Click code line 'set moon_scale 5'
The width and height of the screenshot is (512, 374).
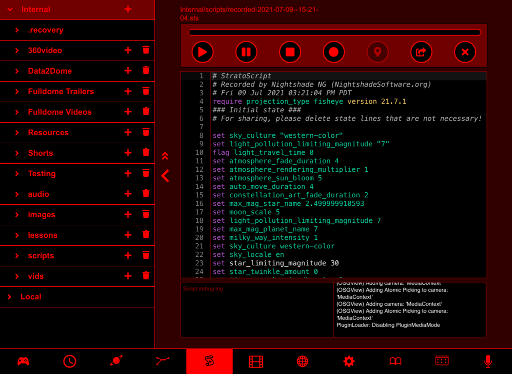(x=246, y=212)
